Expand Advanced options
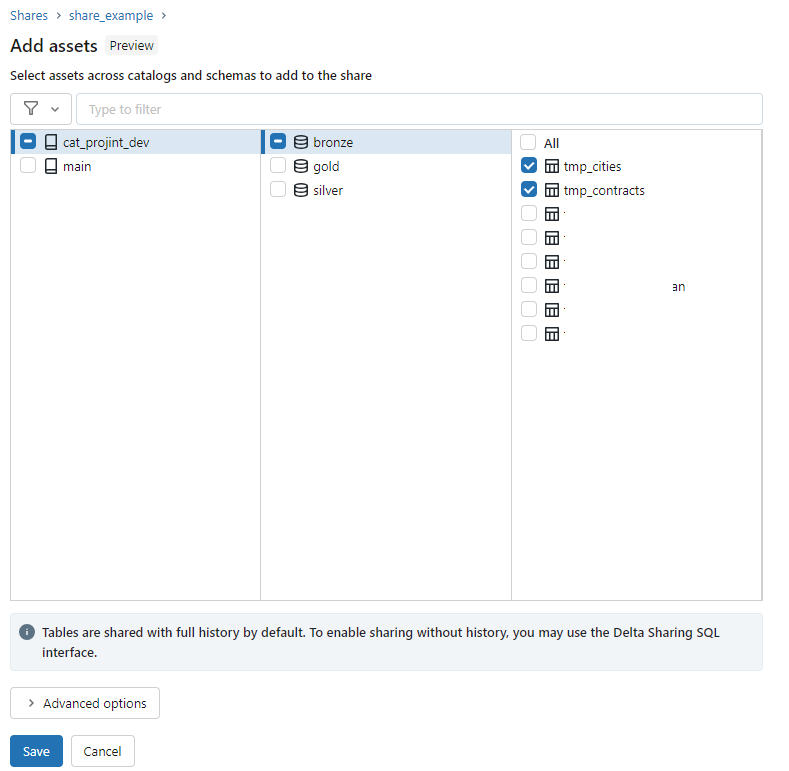This screenshot has width=789, height=771. coord(85,703)
